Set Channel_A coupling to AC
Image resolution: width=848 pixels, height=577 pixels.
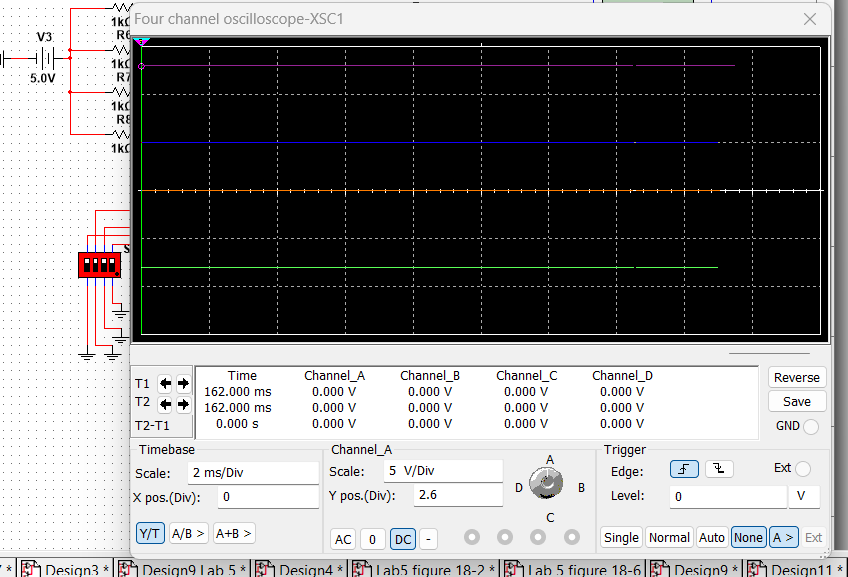pos(343,538)
